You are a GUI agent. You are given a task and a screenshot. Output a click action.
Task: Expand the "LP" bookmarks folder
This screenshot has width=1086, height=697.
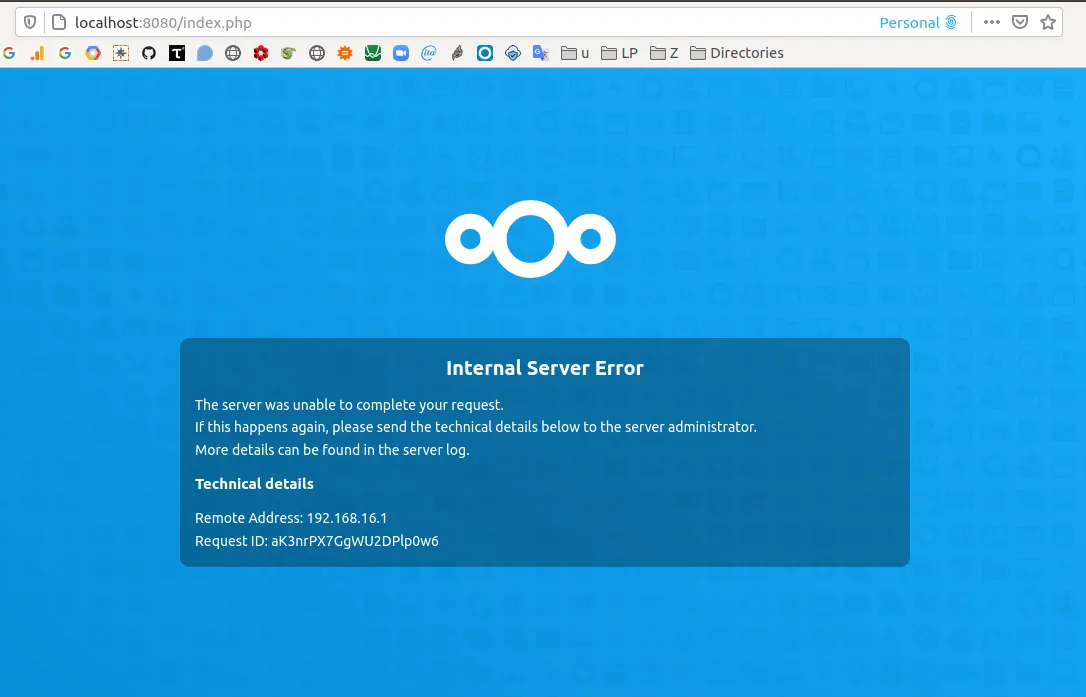click(619, 53)
